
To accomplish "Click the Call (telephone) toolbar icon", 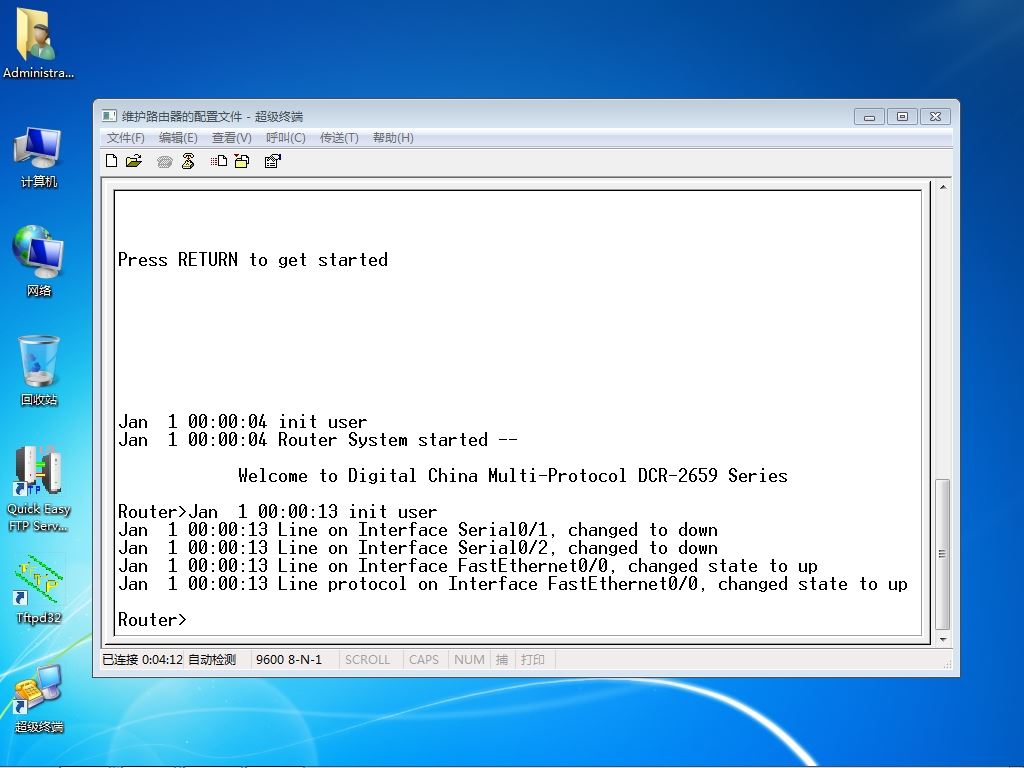I will [164, 161].
